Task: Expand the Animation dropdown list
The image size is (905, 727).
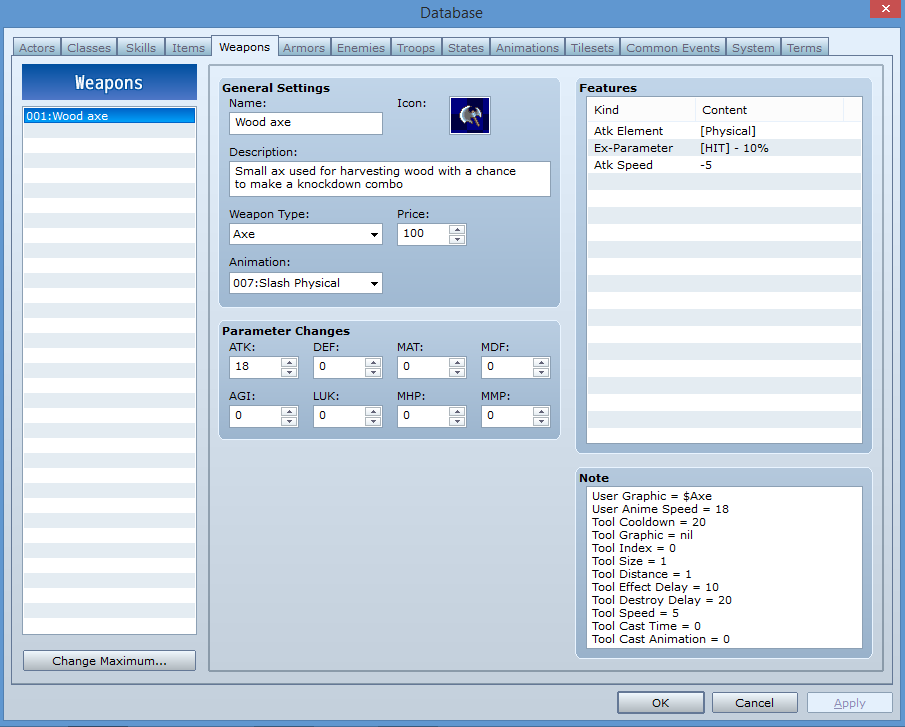Action: click(x=374, y=283)
